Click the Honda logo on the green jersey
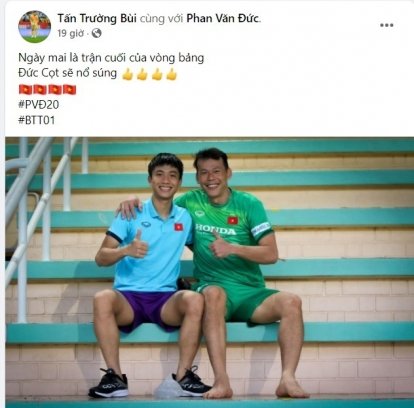The width and height of the screenshot is (414, 408). [216, 229]
